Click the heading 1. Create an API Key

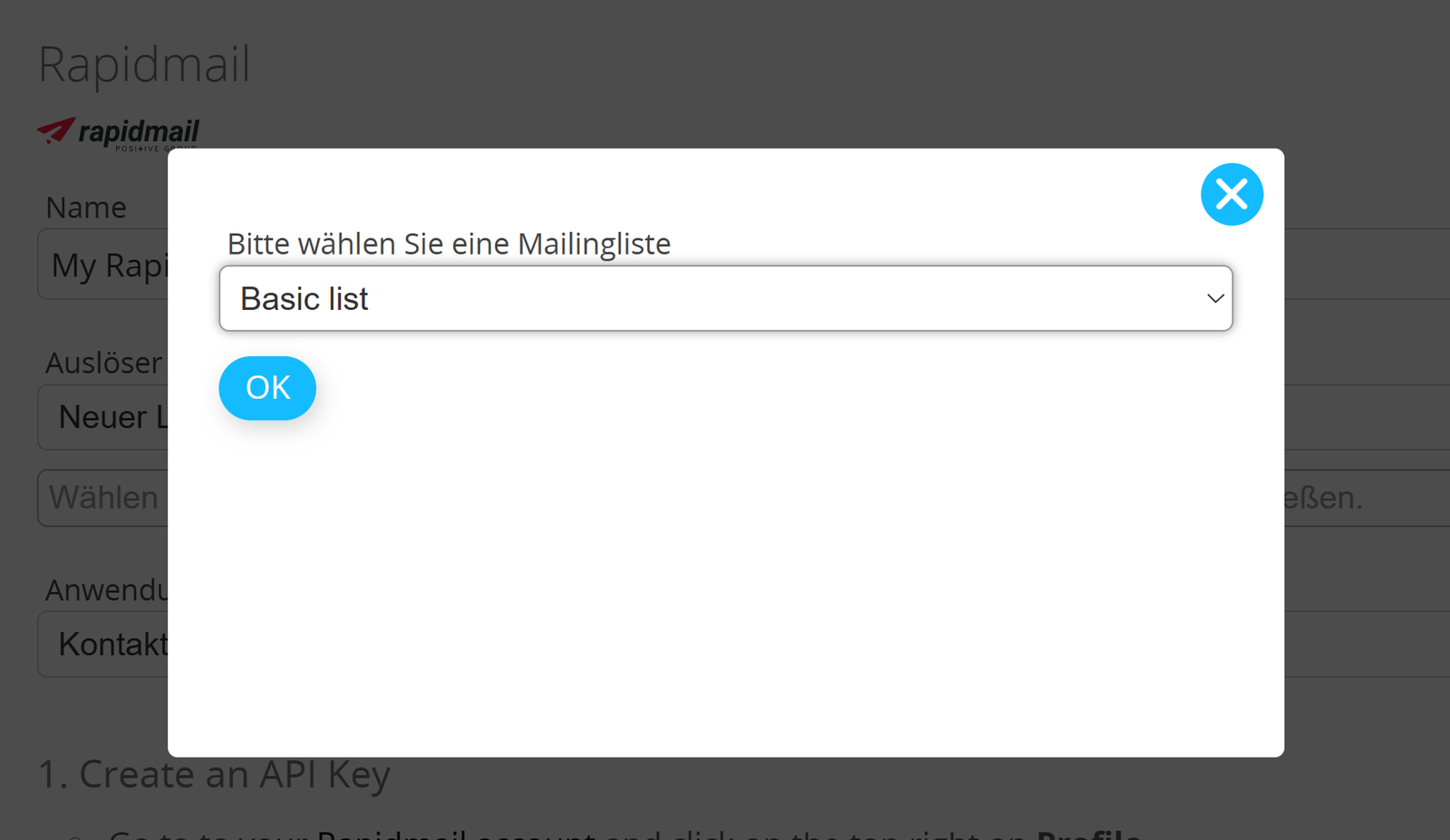214,775
